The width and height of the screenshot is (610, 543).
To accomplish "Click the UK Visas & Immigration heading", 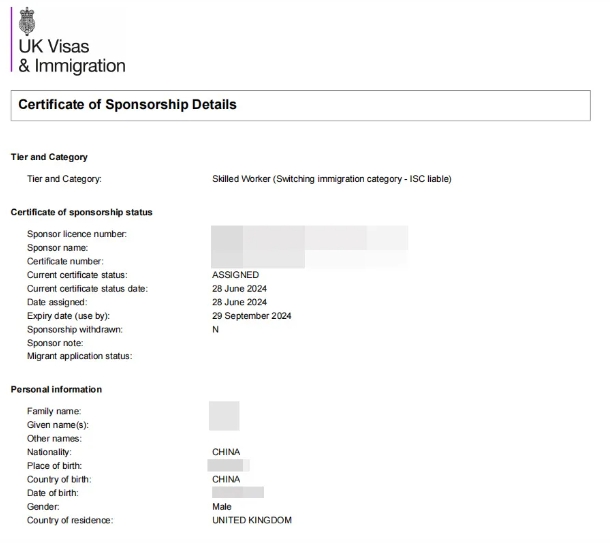I will pos(72,56).
